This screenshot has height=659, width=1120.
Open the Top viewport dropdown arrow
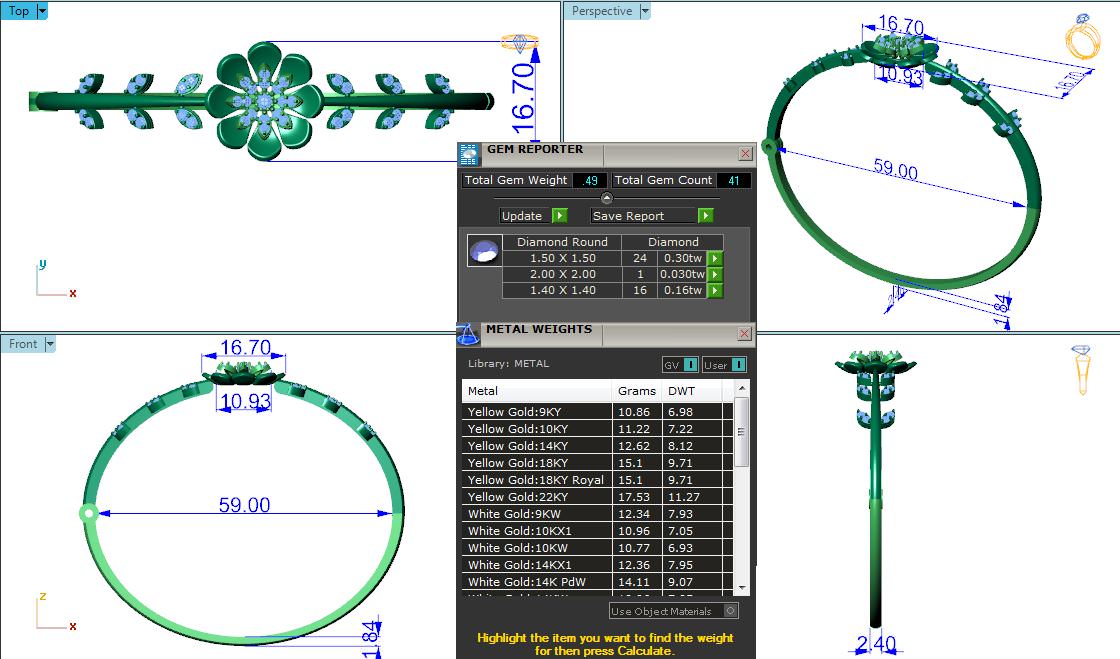click(42, 11)
